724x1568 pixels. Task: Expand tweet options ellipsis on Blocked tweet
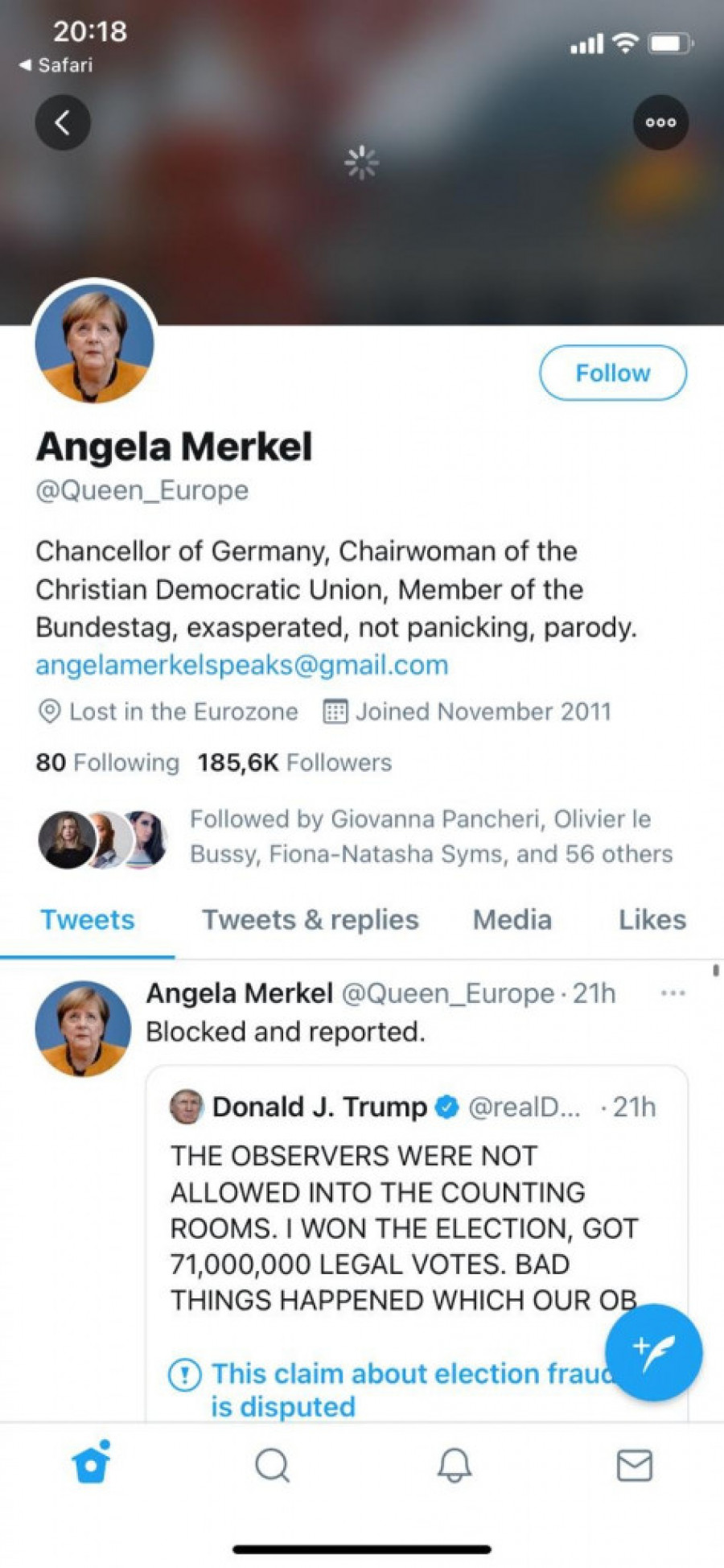673,993
